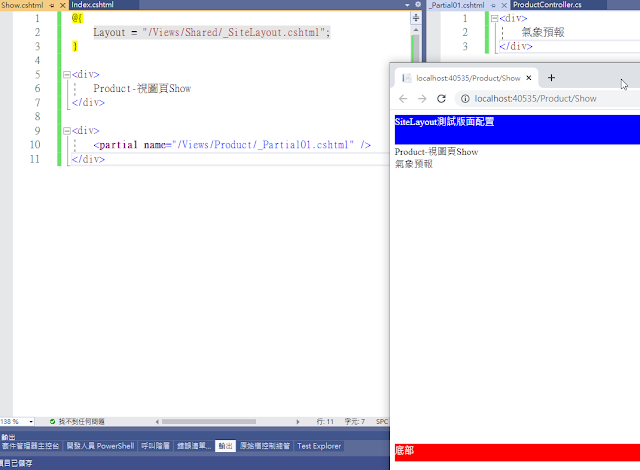
Task: Click the partial tag on line 10
Action: pos(232,145)
